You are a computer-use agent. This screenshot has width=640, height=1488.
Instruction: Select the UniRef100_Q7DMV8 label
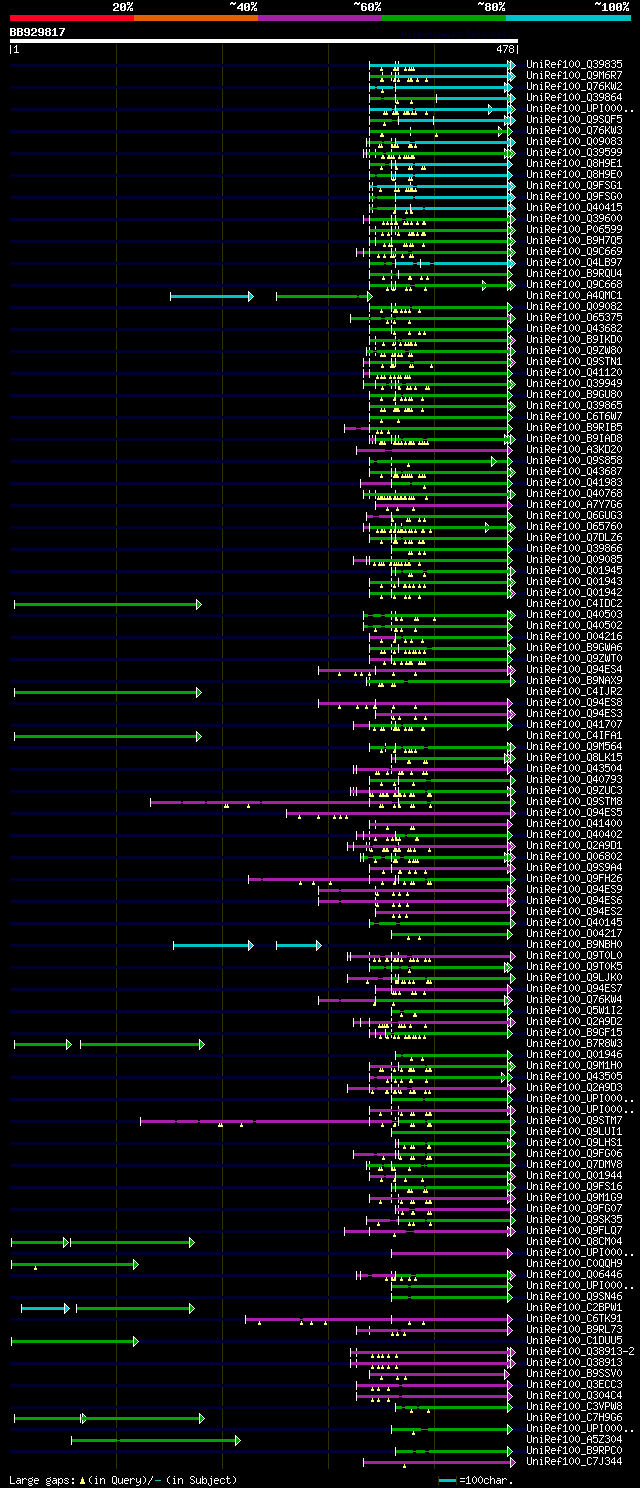click(x=574, y=1164)
